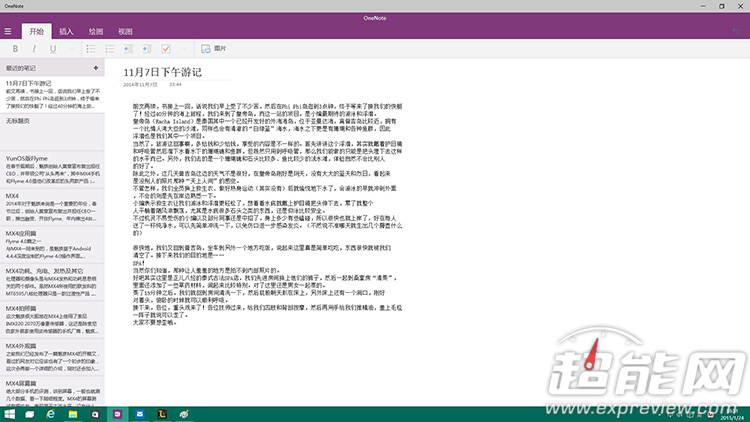Click the note title 11月7日下午游记
Viewport: 750px width, 422px height.
(162, 73)
